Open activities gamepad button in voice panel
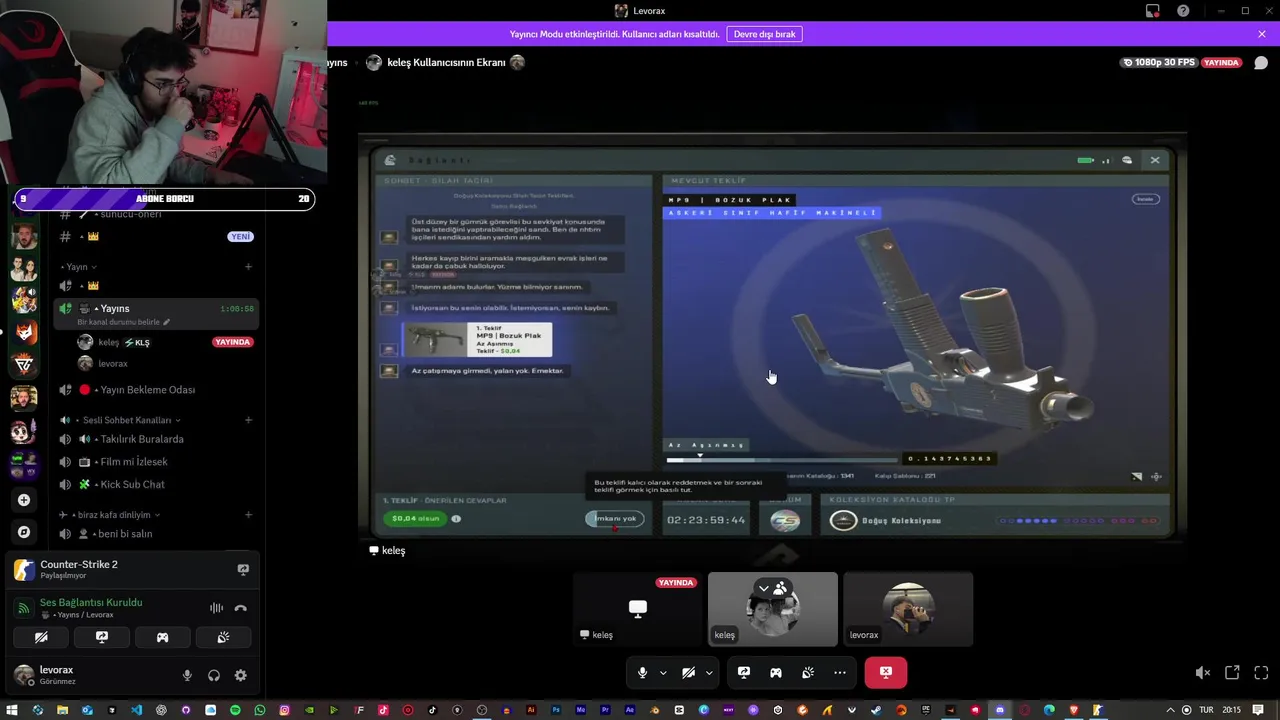Screen dimensions: 1280x720 click(x=163, y=637)
